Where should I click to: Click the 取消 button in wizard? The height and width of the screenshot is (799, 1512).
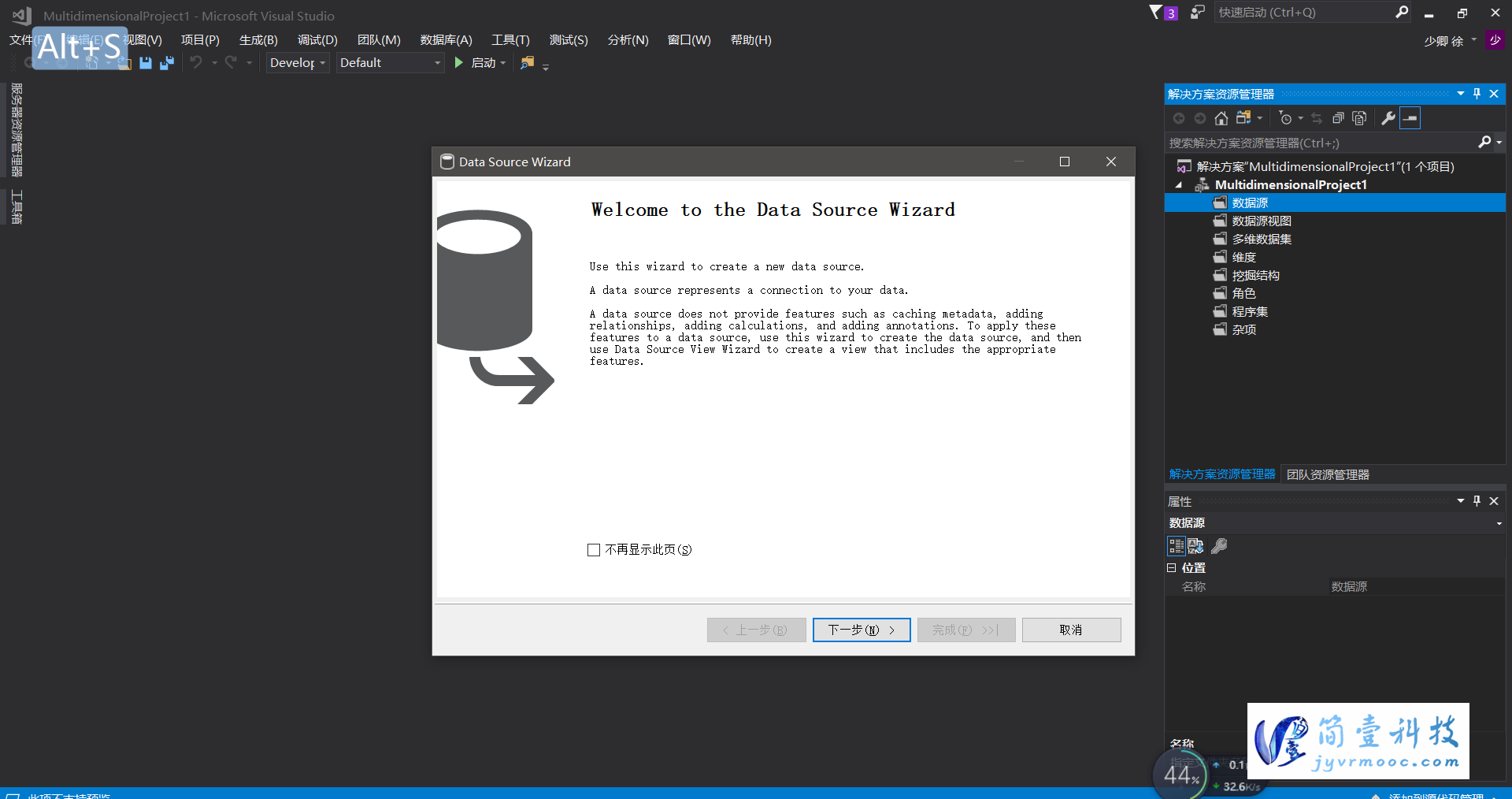(1071, 630)
